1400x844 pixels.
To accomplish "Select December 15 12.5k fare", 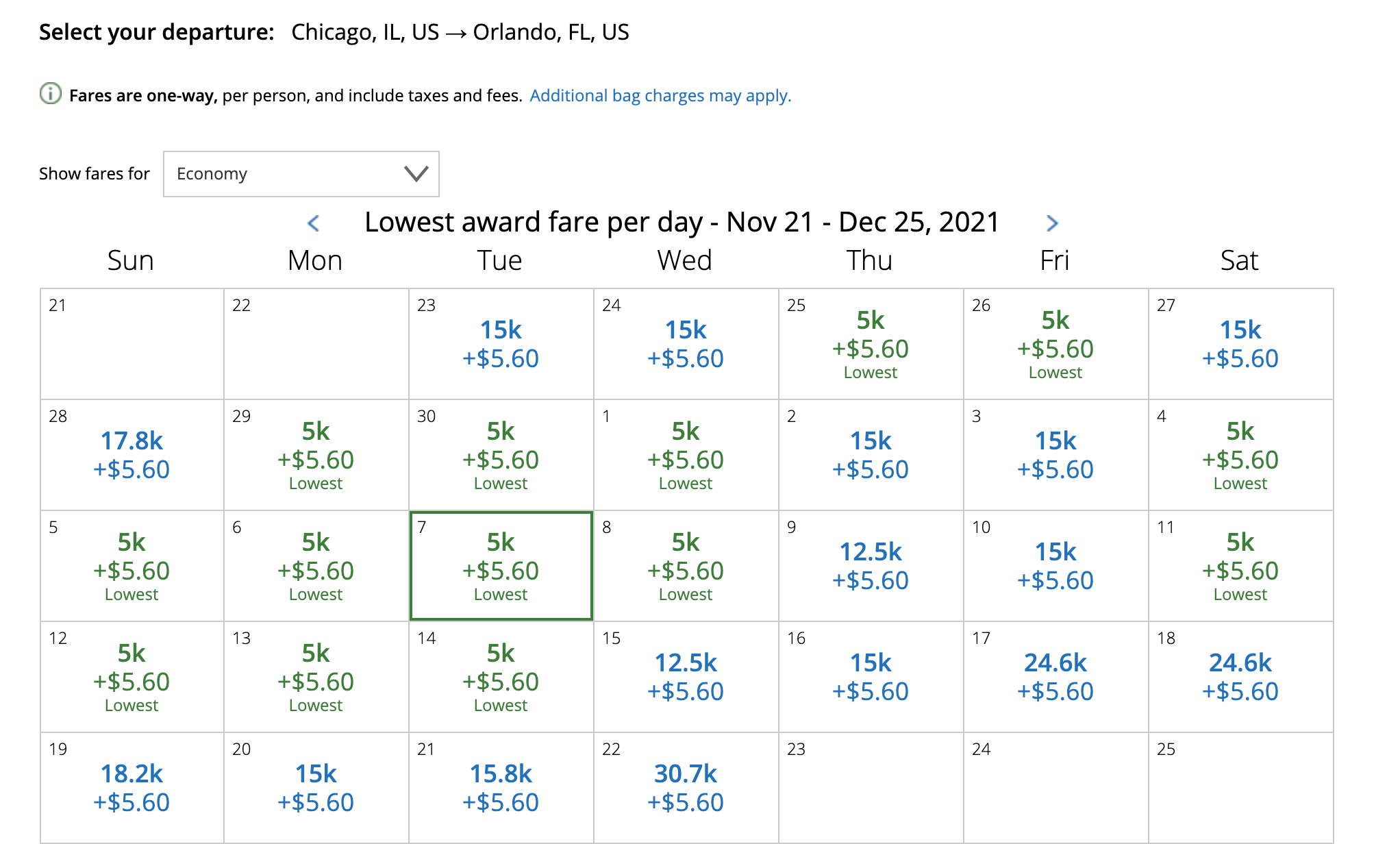I will [x=686, y=677].
